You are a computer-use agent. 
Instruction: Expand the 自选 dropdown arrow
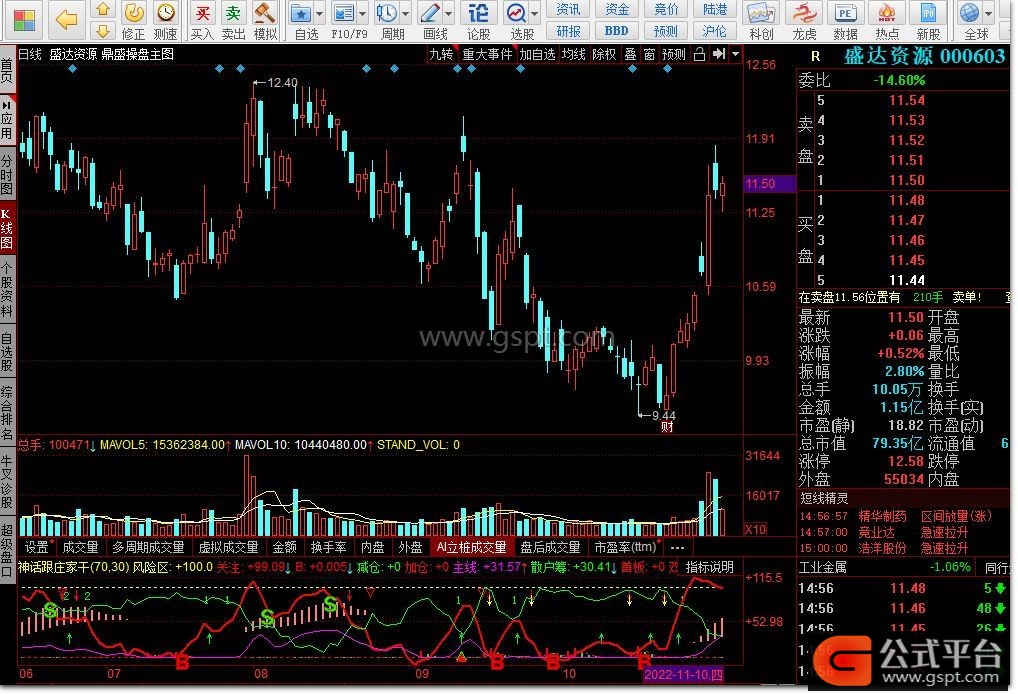coord(319,13)
